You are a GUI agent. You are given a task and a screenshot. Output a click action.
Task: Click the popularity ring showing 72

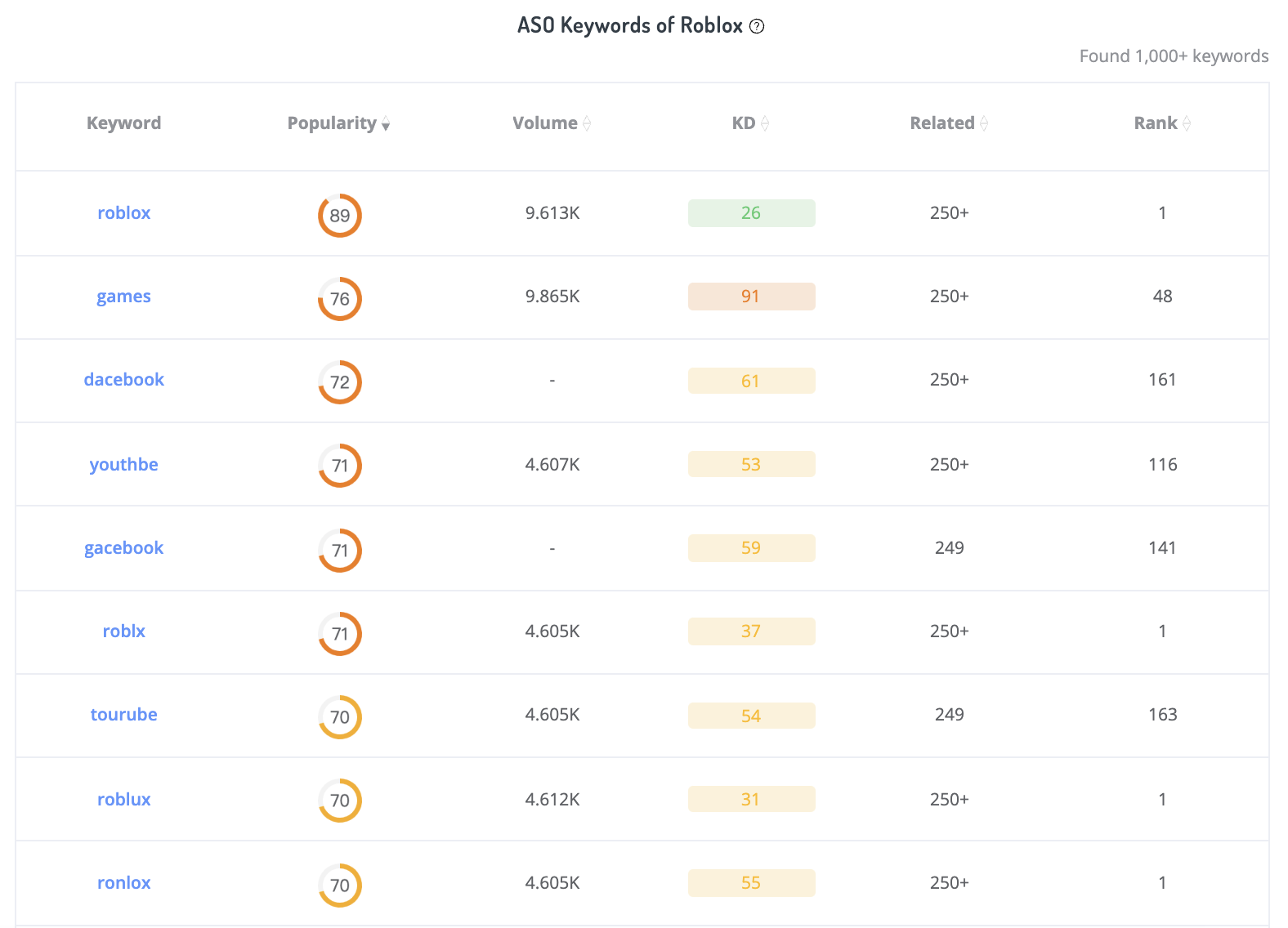click(x=340, y=382)
